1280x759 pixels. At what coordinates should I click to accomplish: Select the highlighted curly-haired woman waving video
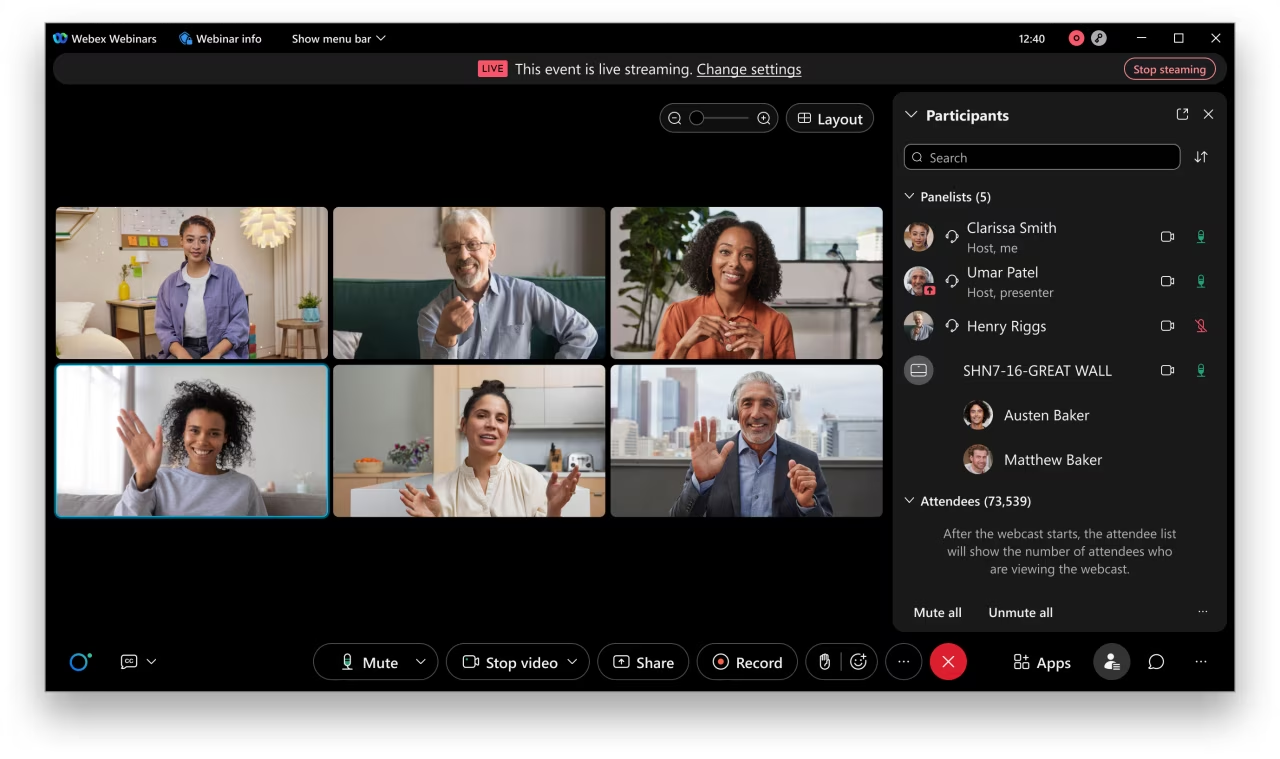(192, 441)
